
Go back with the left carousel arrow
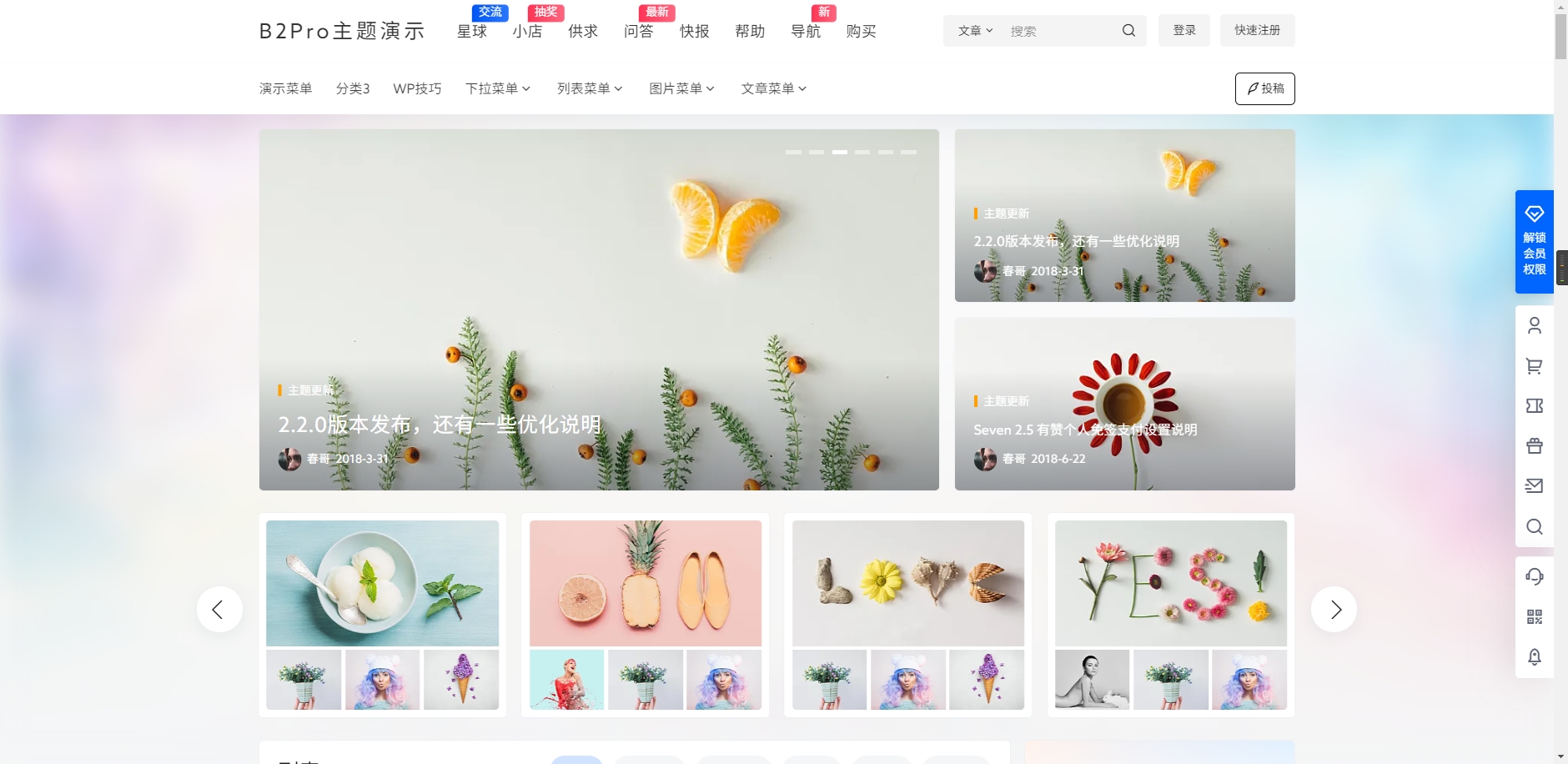[x=219, y=609]
